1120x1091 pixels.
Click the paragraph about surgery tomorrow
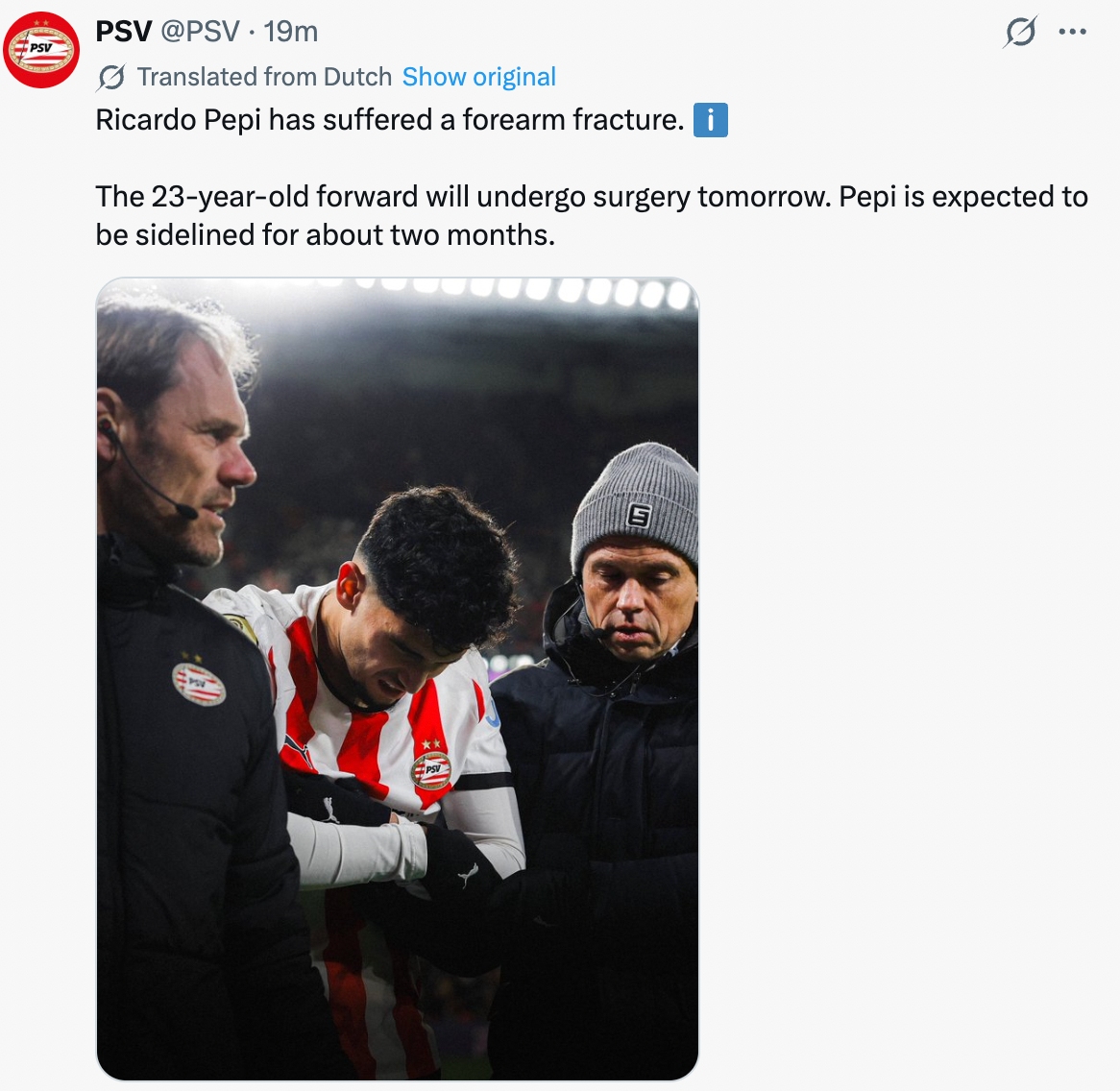click(x=591, y=215)
